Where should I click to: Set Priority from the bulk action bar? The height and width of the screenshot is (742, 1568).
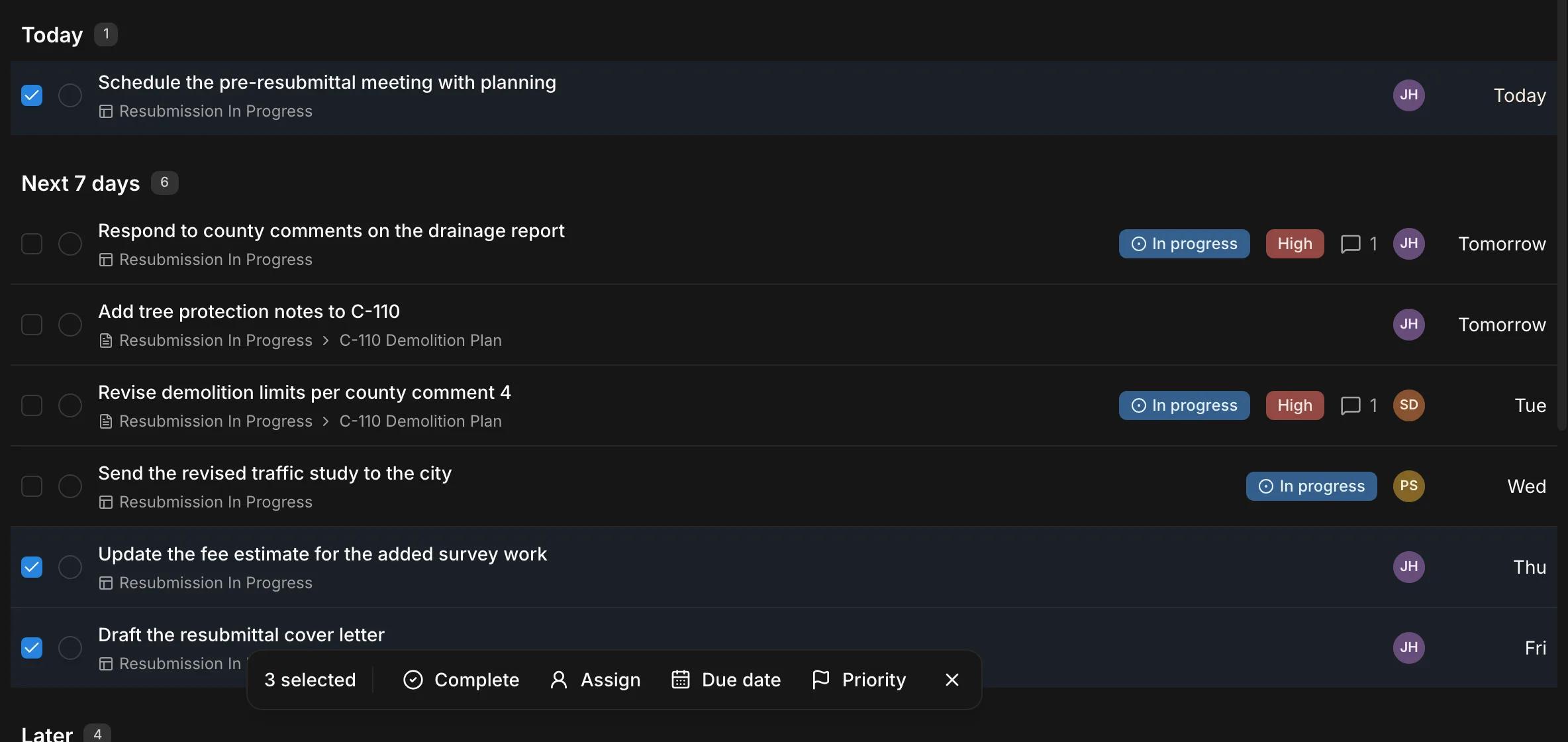[859, 680]
